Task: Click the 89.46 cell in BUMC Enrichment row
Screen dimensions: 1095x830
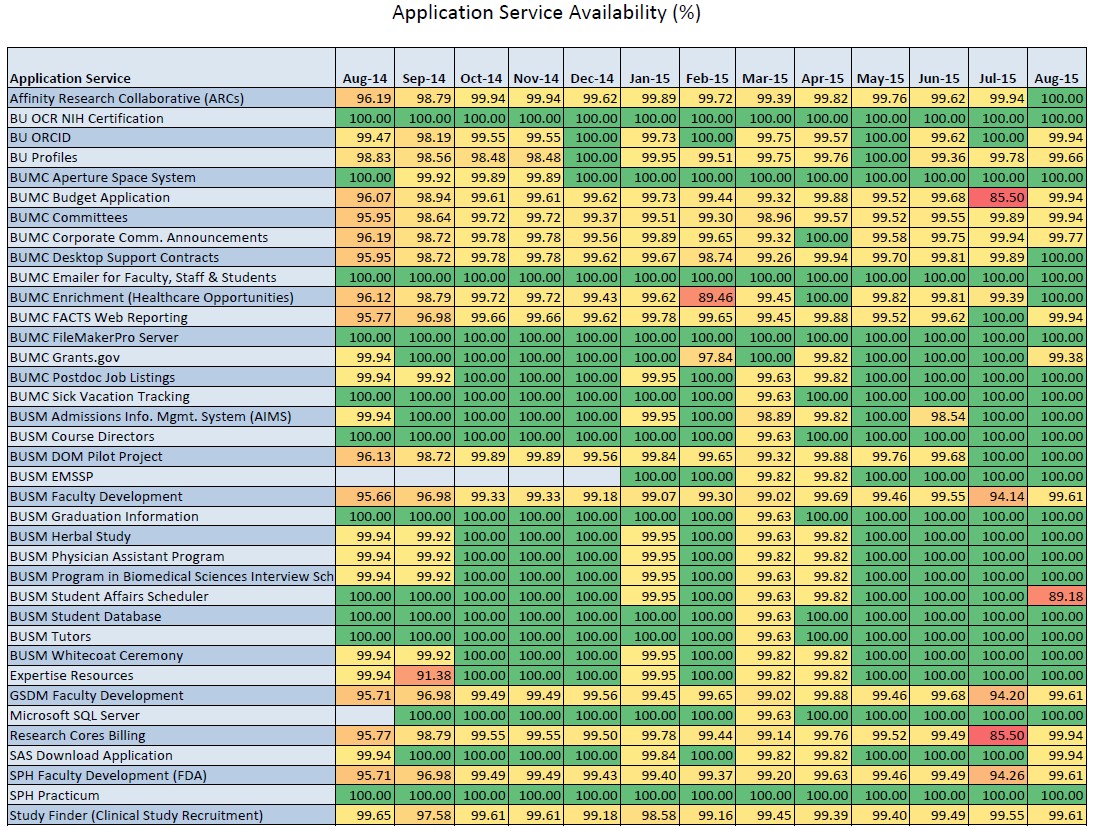Action: 707,297
